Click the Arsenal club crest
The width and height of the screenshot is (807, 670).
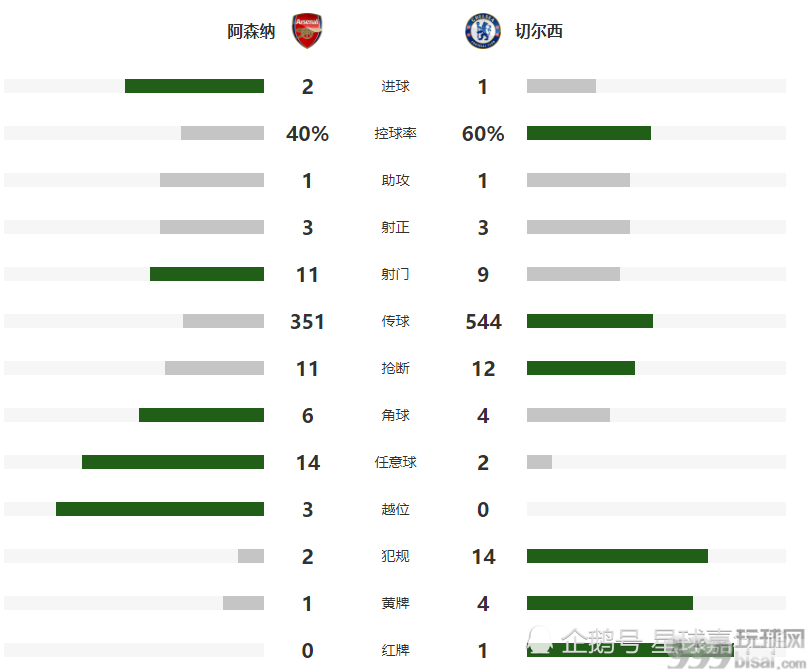pyautogui.click(x=307, y=31)
